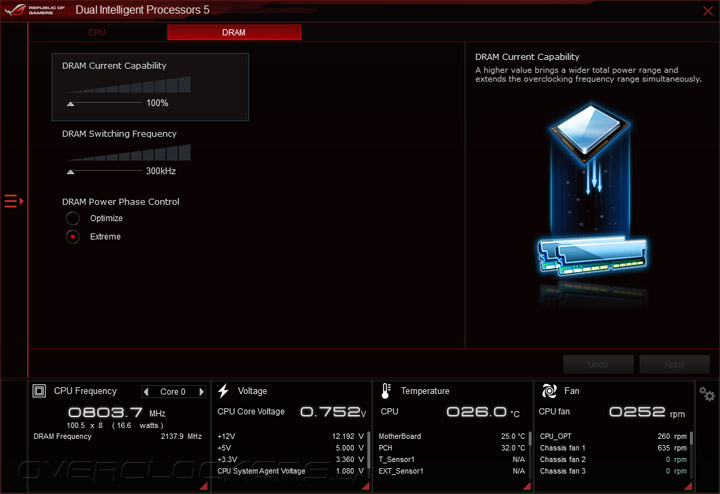Select the Extreme power phase option

point(73,236)
